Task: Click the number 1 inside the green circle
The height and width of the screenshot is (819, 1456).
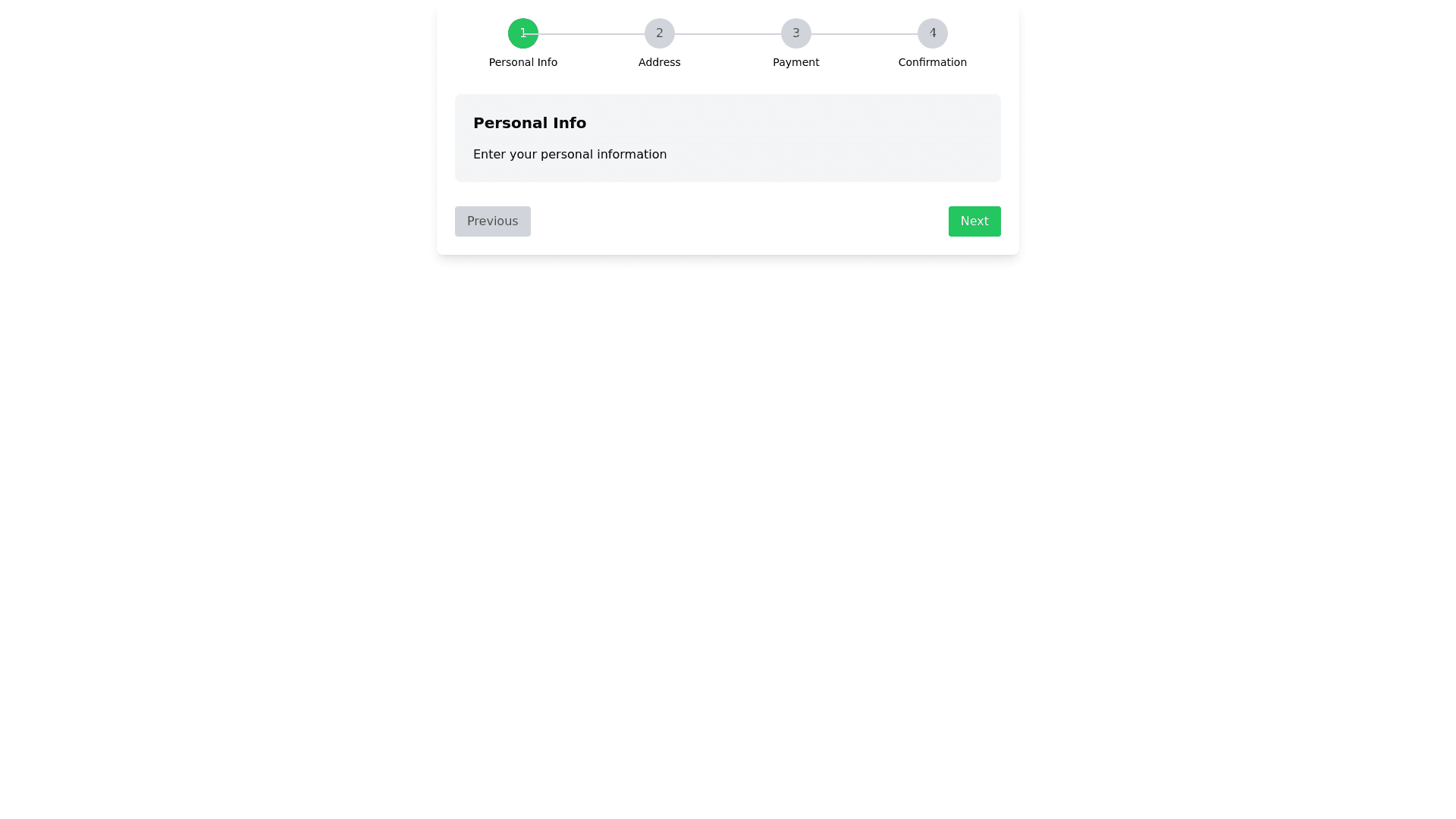Action: click(522, 33)
